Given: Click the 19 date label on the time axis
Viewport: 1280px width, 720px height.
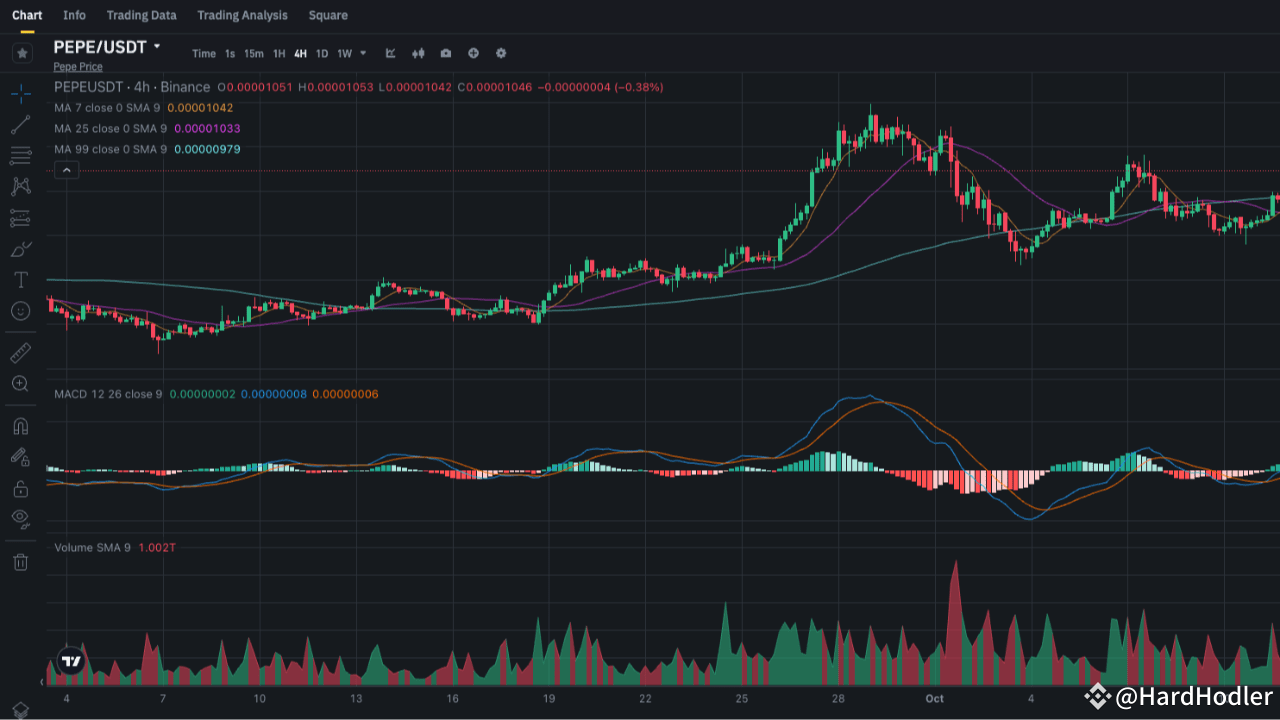Looking at the screenshot, I should (549, 698).
